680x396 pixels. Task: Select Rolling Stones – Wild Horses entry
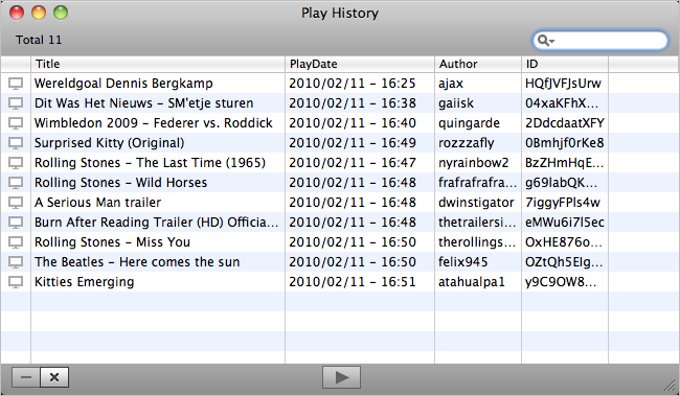click(x=340, y=183)
